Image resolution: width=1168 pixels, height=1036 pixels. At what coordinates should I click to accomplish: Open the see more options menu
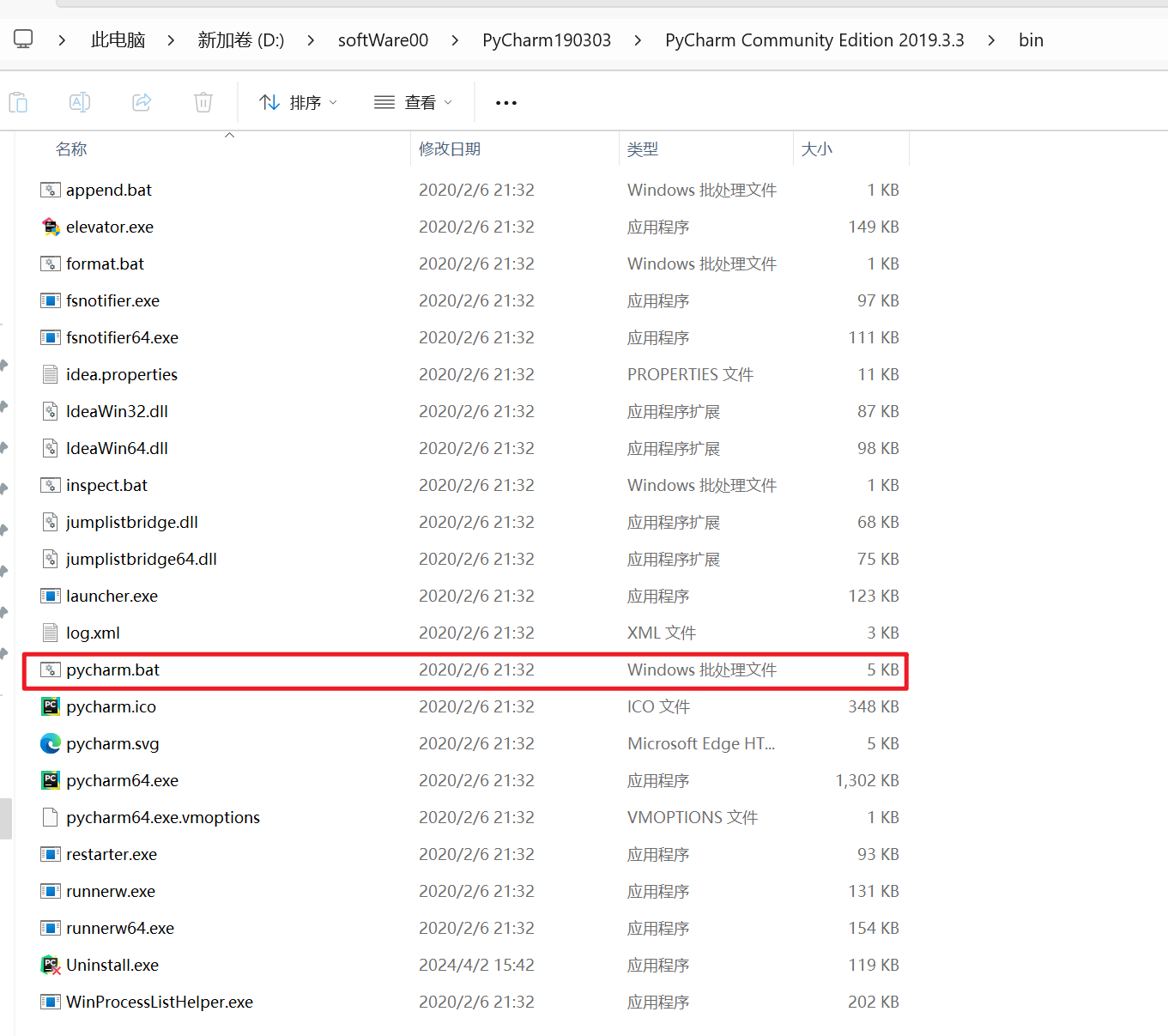coord(505,102)
